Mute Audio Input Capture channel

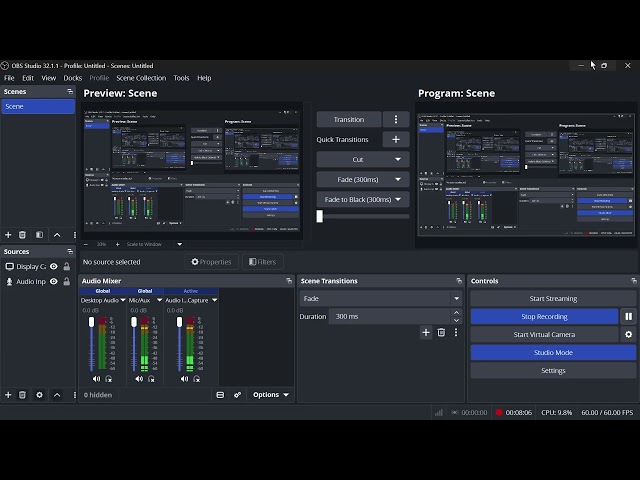pos(184,379)
